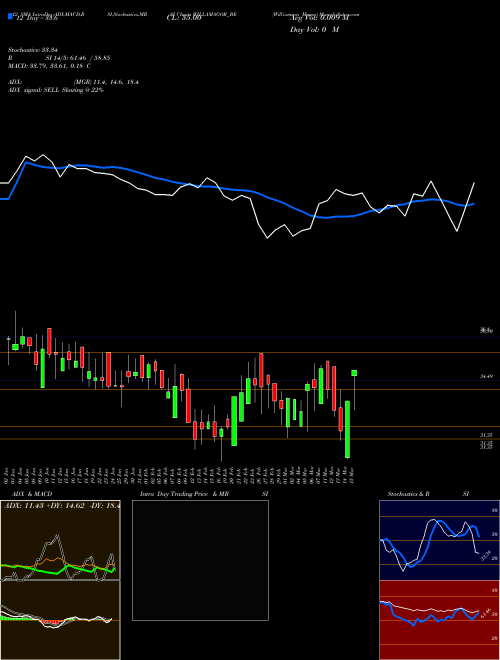Click the 'Stochastics & R' panel title
500x660 pixels.
click(x=408, y=494)
